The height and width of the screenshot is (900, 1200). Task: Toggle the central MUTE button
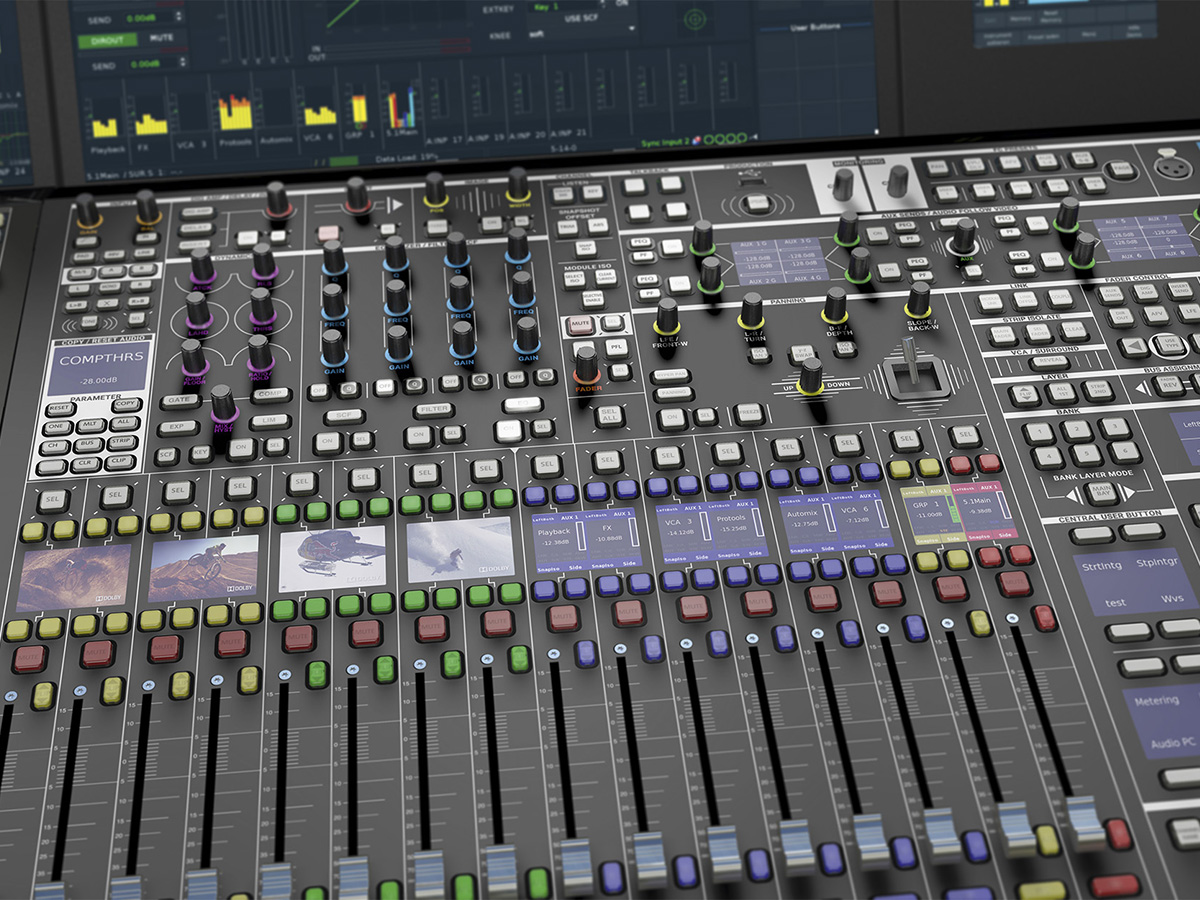point(581,325)
